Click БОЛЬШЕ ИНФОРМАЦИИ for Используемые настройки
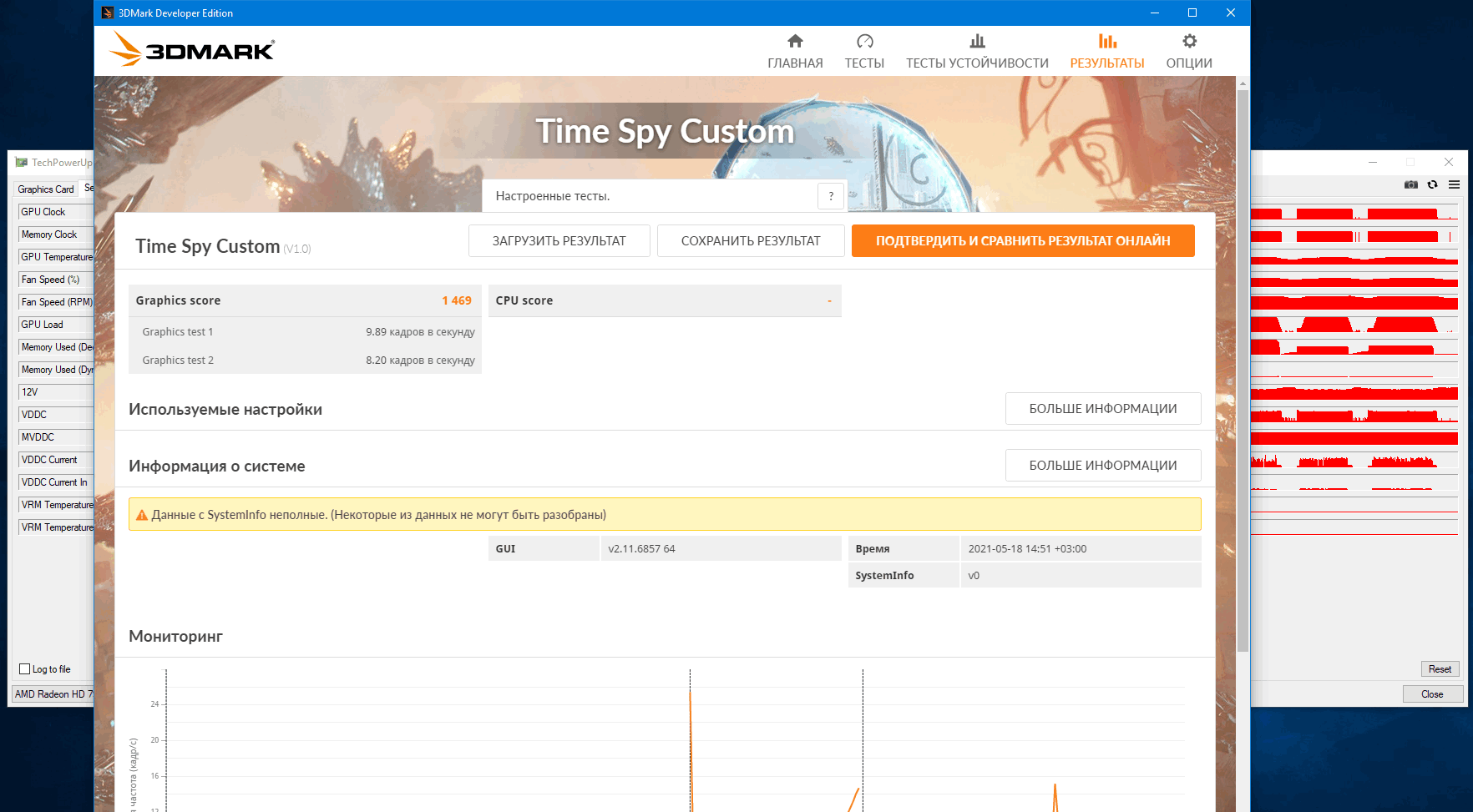Screen dimensions: 1473x812 (x=1103, y=408)
